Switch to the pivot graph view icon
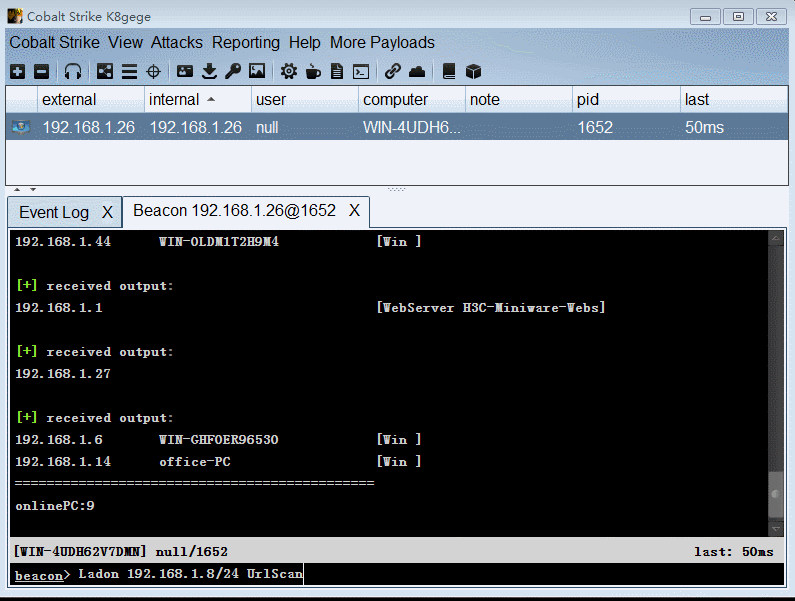The image size is (795, 601). 105,72
